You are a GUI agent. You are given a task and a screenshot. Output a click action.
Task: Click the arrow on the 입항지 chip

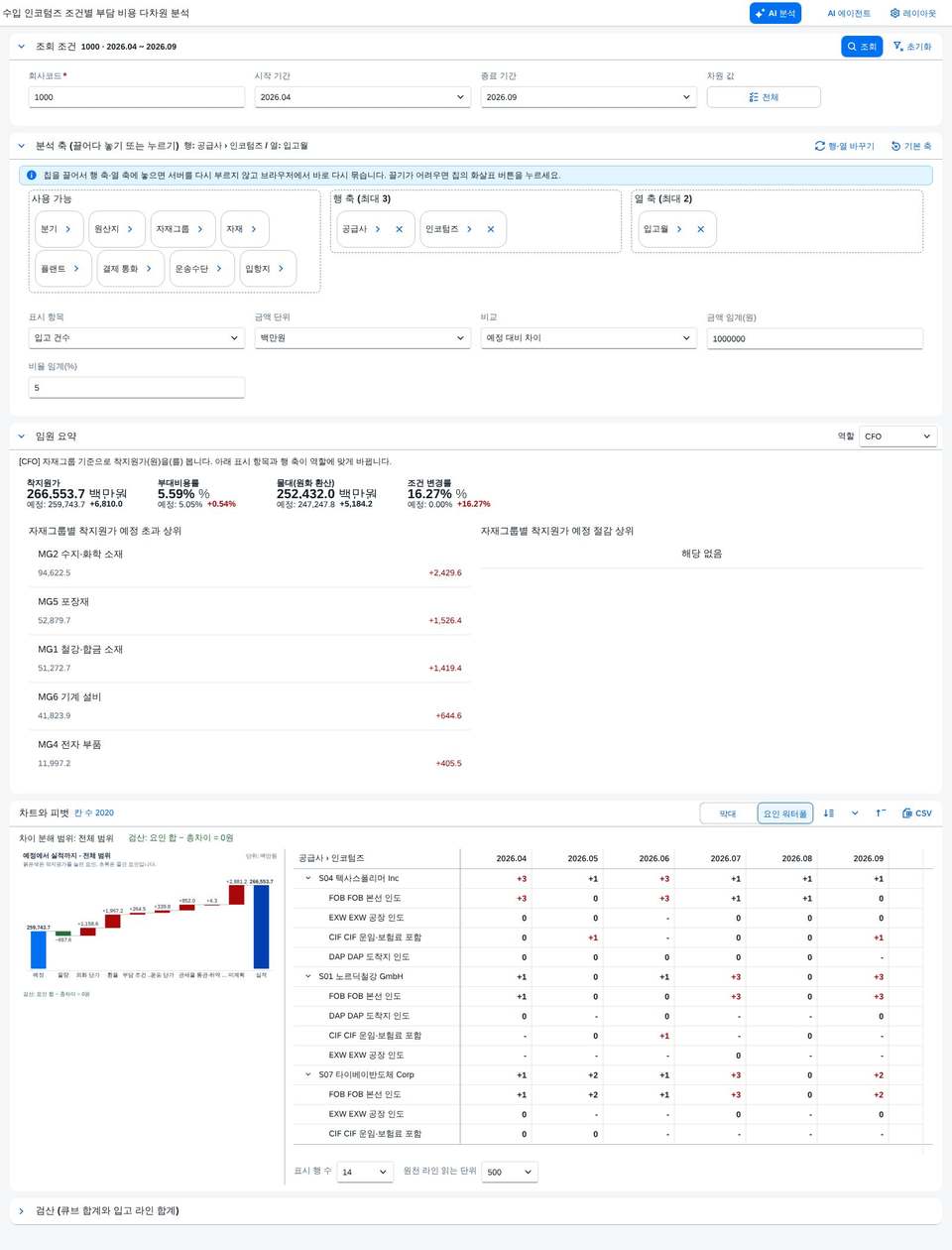tap(281, 269)
